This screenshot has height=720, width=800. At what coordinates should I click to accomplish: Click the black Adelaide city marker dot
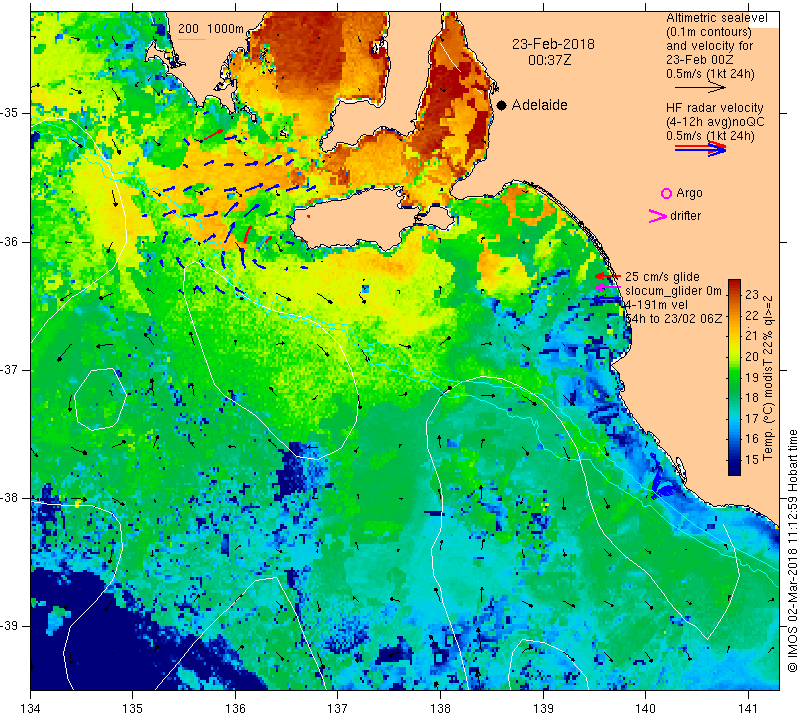[x=502, y=105]
